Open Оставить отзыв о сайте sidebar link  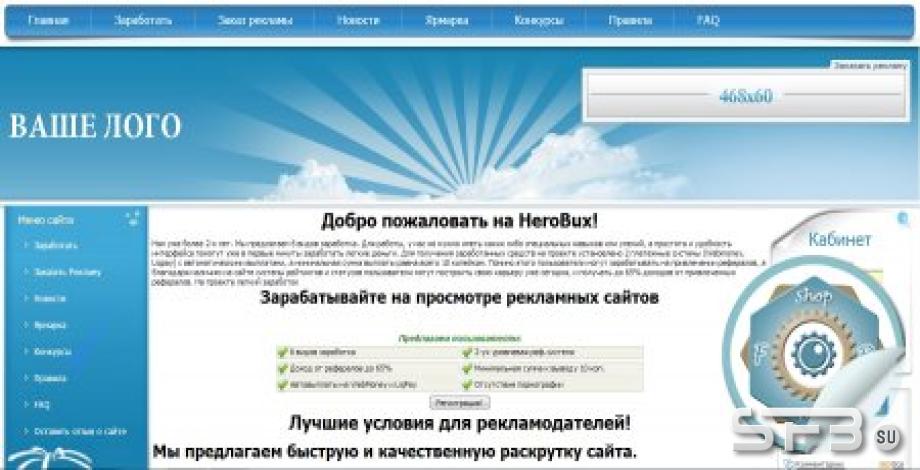(80, 431)
